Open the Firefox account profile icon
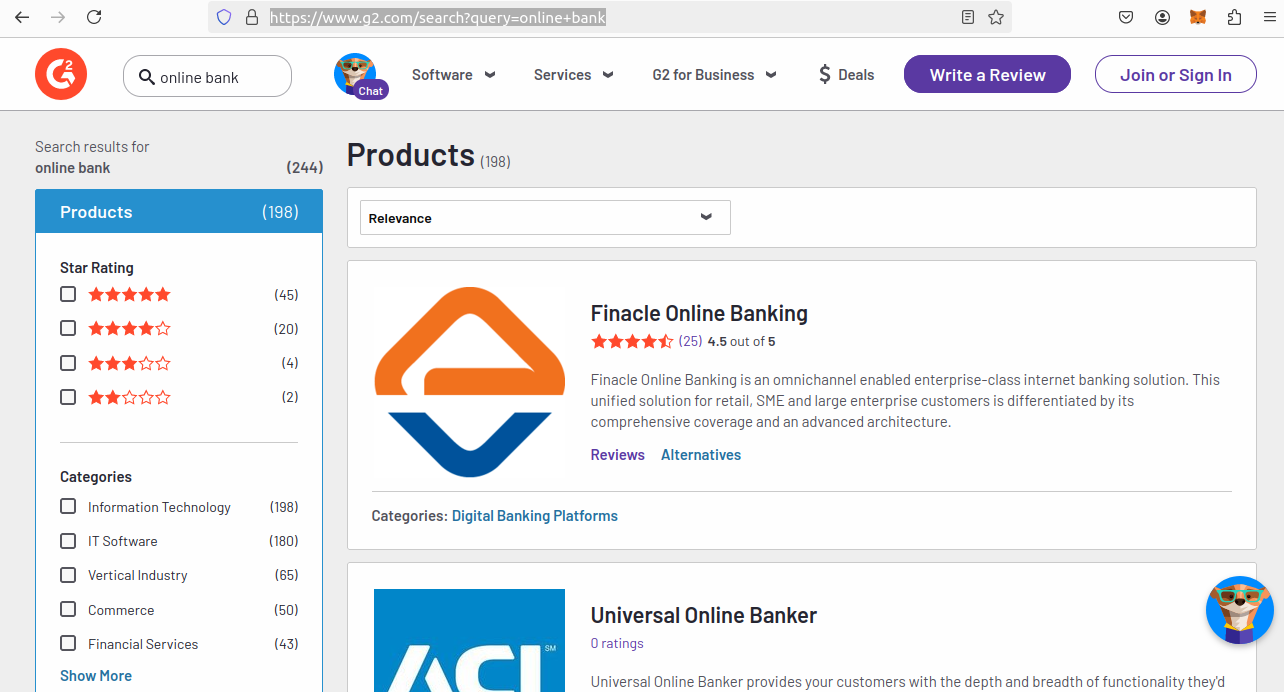 tap(1162, 17)
